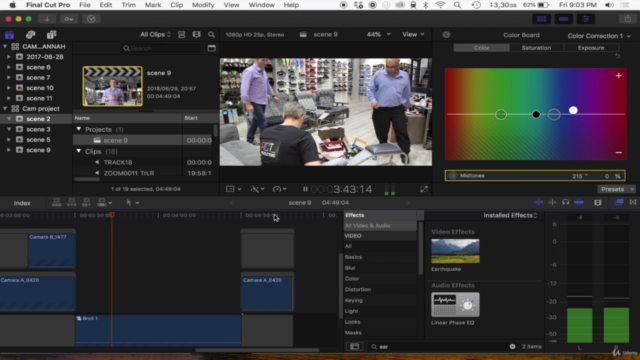640x360 pixels.
Task: Open the Mark menu
Action: pos(153,5)
